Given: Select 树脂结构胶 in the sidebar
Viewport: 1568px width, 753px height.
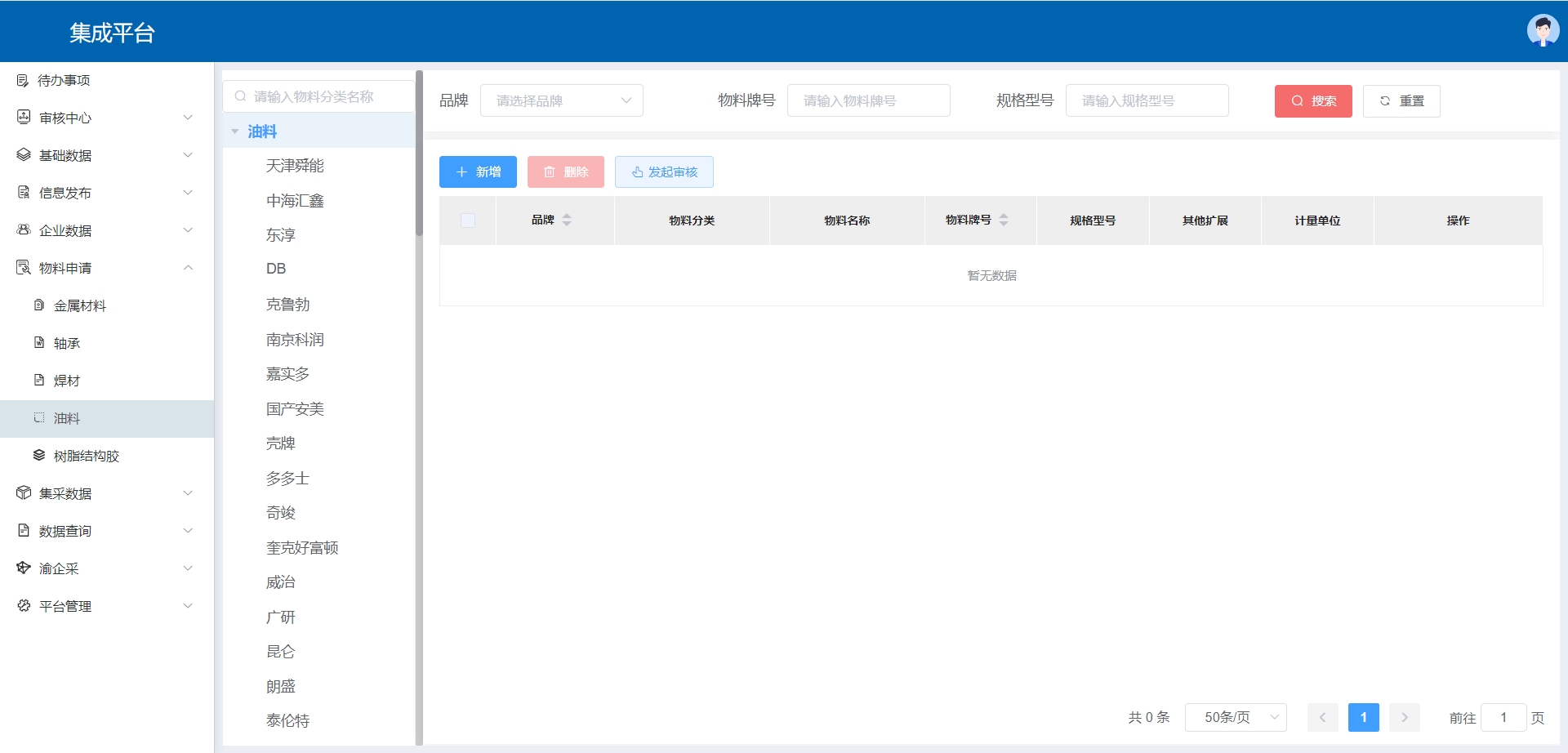Looking at the screenshot, I should point(86,456).
